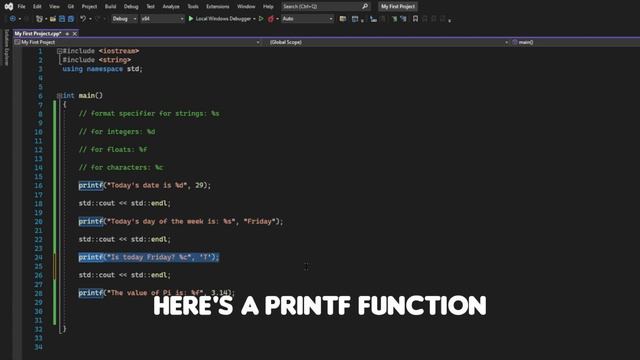Click the yellow toolbar icon right of the Auto dropdown
Viewport: 640px width, 360px height.
pyautogui.click(x=343, y=19)
